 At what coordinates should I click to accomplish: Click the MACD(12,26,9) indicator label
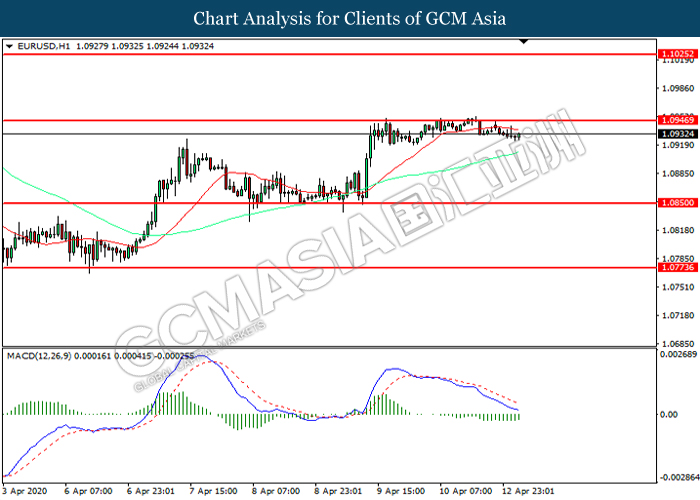(x=39, y=356)
